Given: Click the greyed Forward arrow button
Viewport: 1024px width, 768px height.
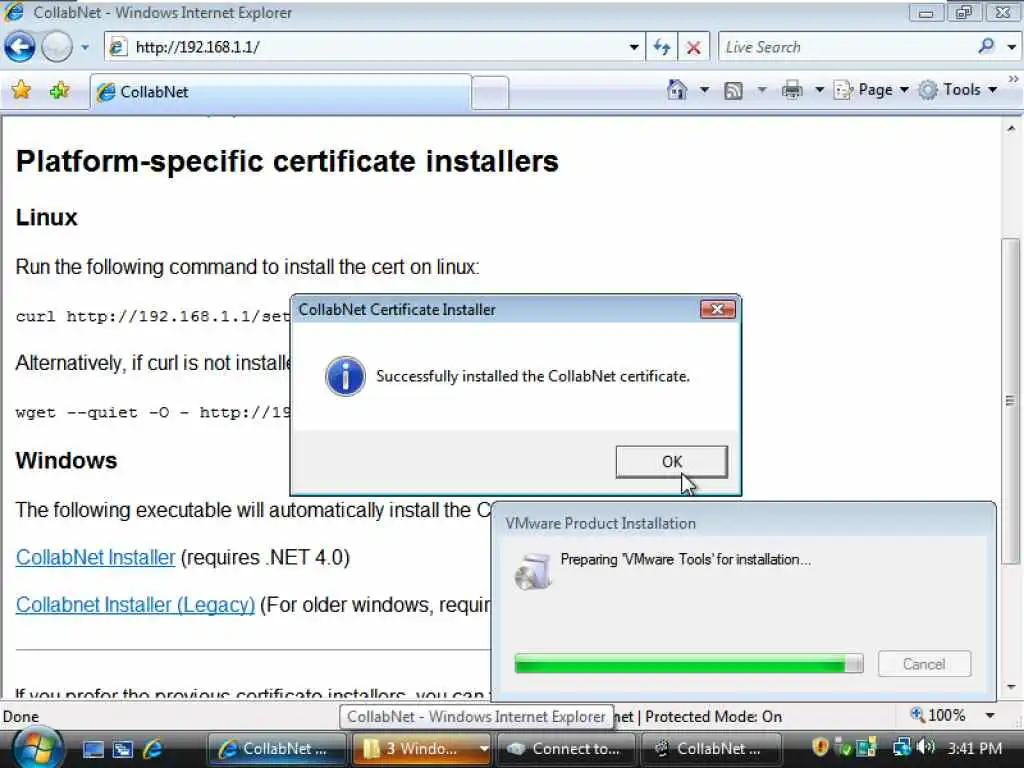Looking at the screenshot, I should tap(57, 47).
